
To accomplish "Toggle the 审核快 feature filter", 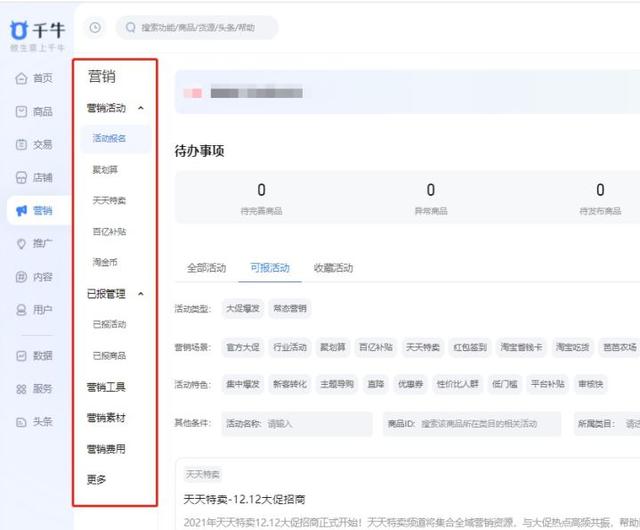I will click(x=590, y=384).
